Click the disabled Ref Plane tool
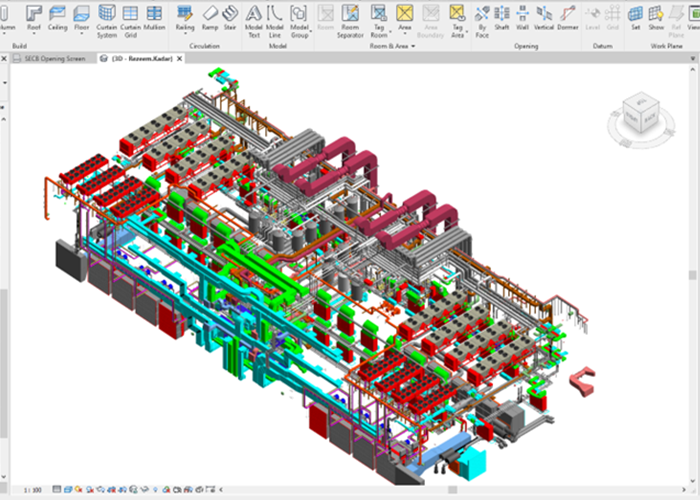 point(676,21)
